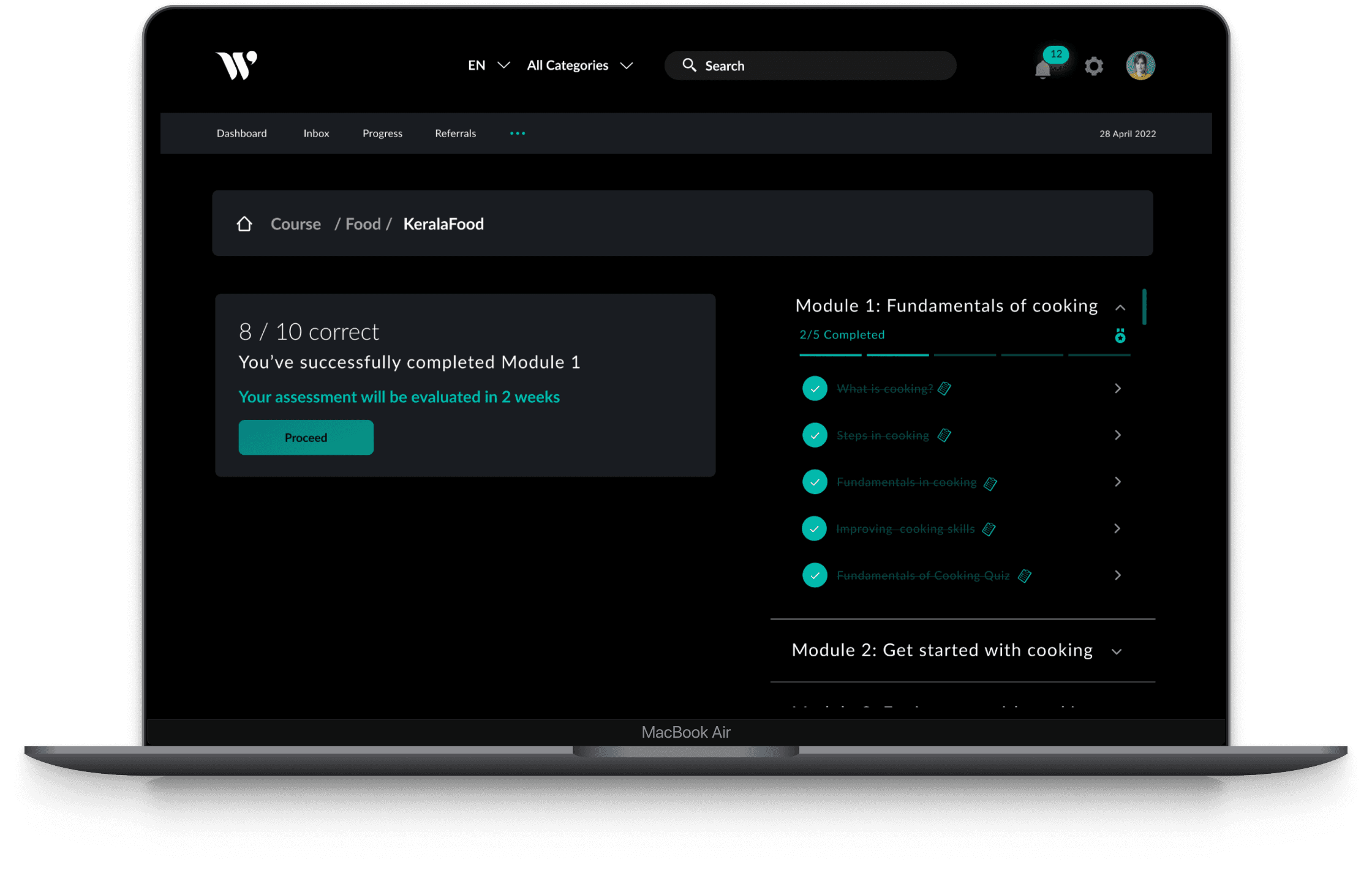The width and height of the screenshot is (1372, 873).
Task: Toggle the checkmark for What is cooking?
Action: pos(815,389)
